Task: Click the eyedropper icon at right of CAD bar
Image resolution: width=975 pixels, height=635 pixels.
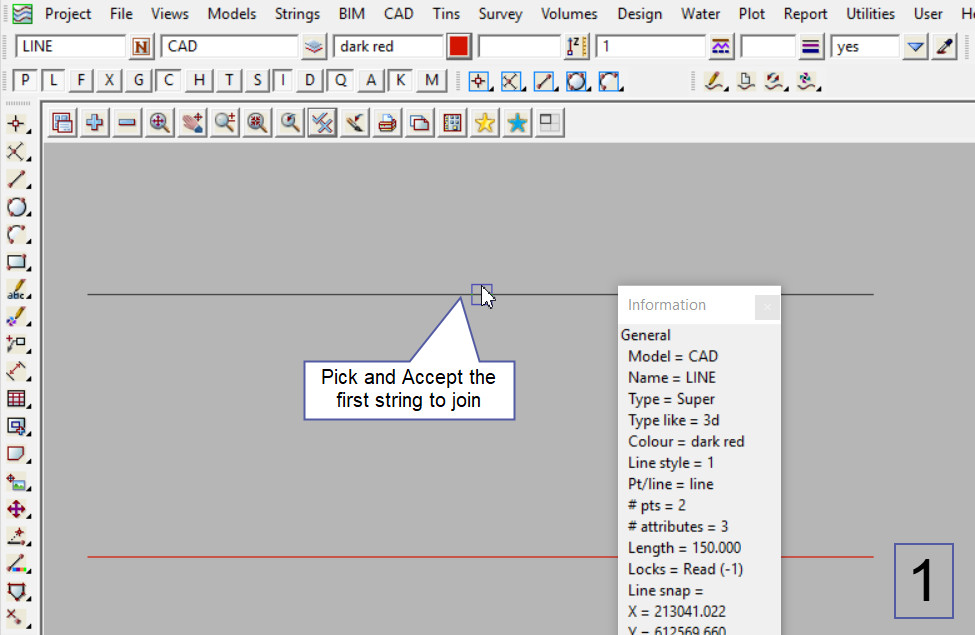Action: (944, 47)
